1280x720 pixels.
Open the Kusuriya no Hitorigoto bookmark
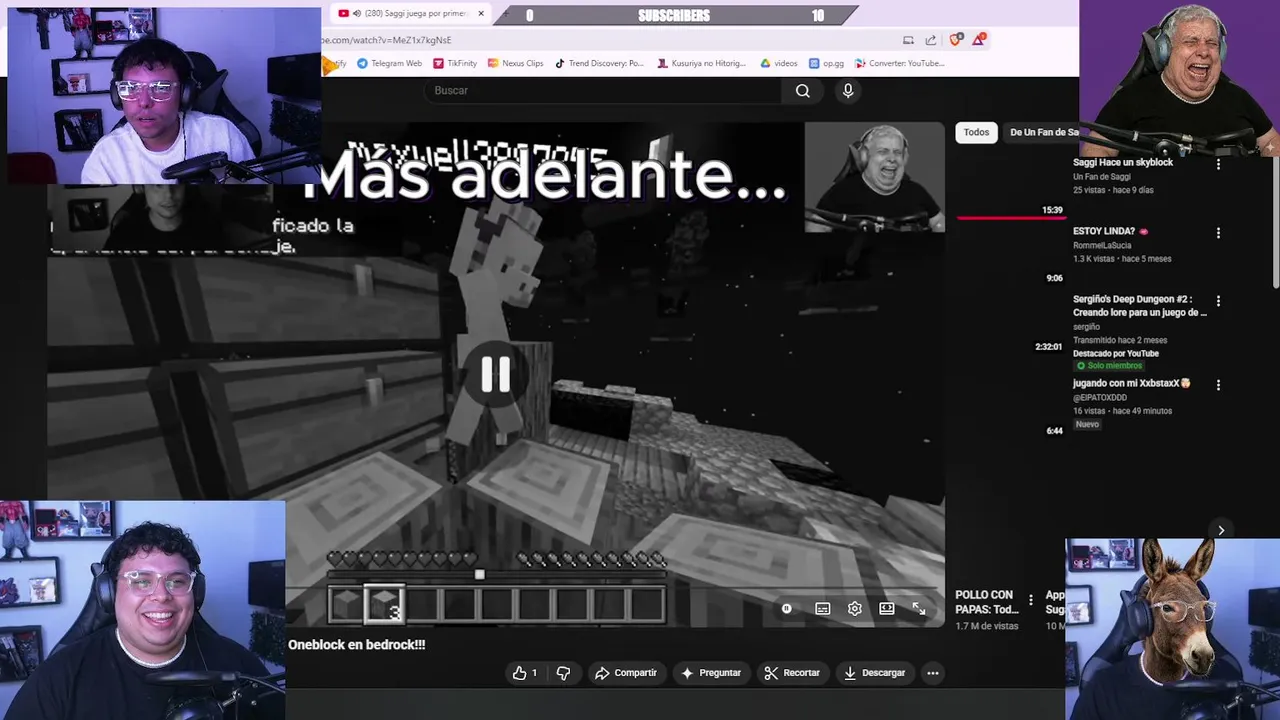(x=701, y=63)
